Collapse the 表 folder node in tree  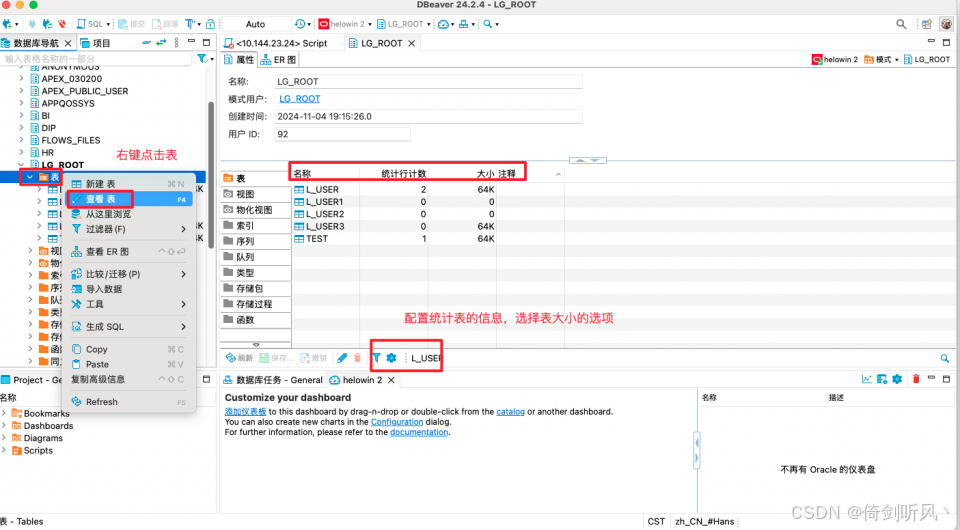coord(29,177)
